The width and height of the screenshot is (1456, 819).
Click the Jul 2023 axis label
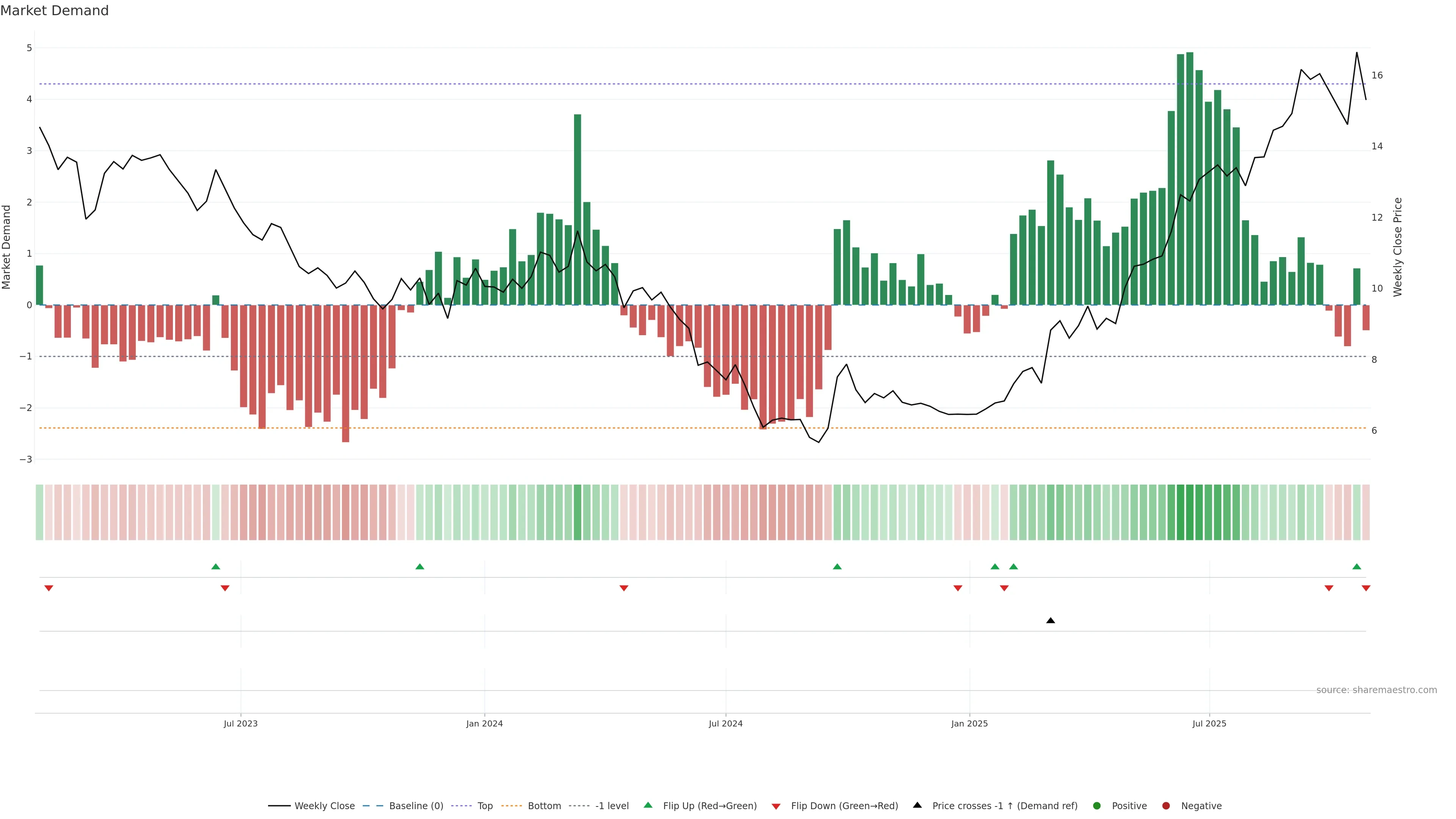pos(240,723)
